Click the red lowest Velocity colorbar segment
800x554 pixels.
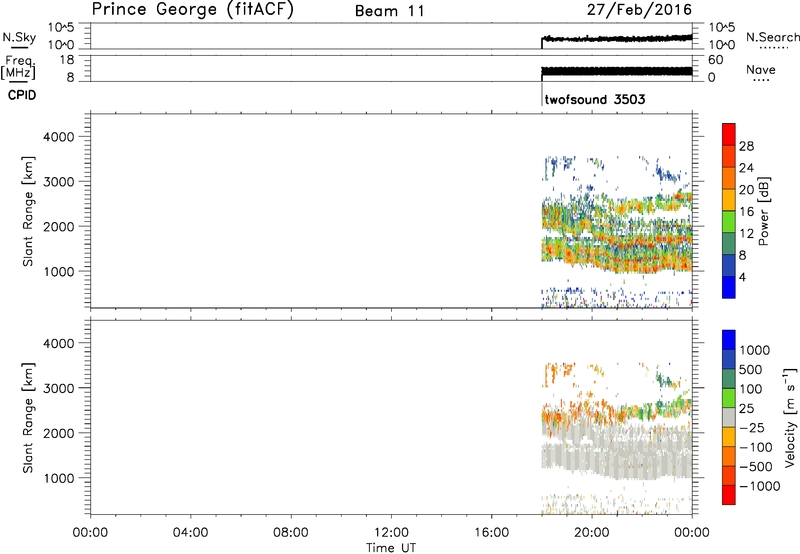coord(729,495)
